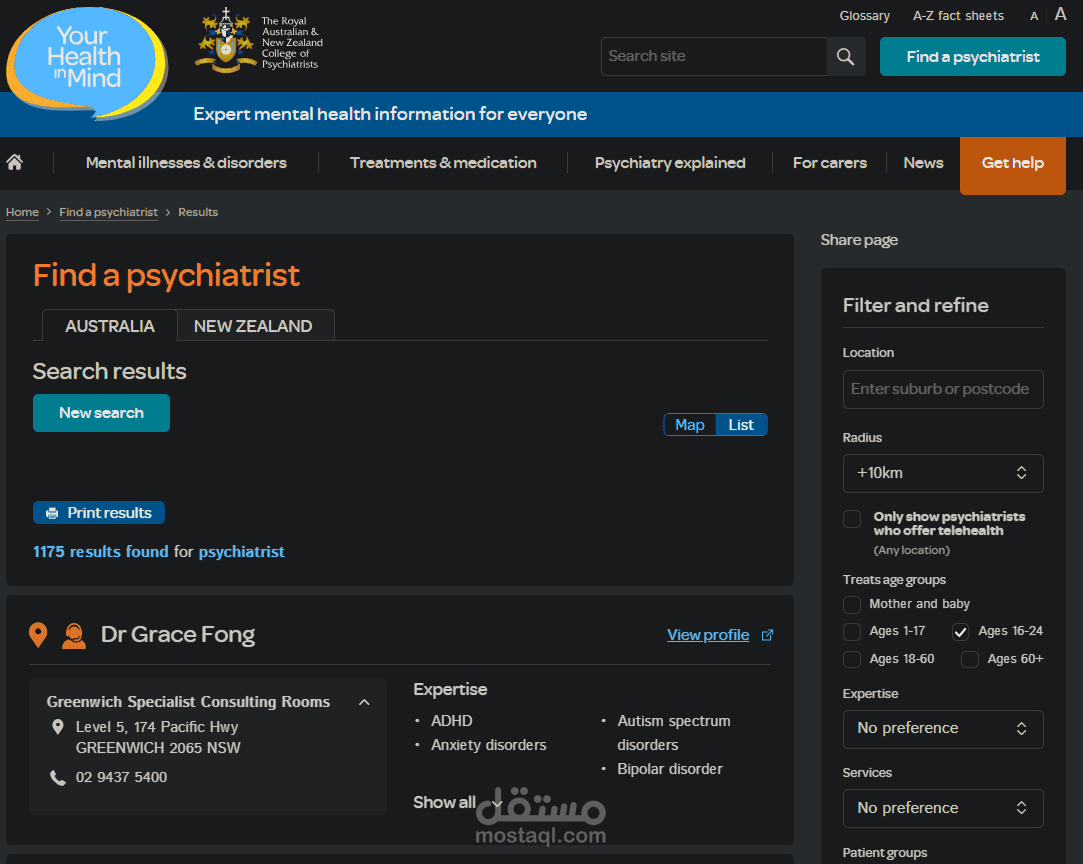Click the 1175 results found text
1083x864 pixels.
101,552
